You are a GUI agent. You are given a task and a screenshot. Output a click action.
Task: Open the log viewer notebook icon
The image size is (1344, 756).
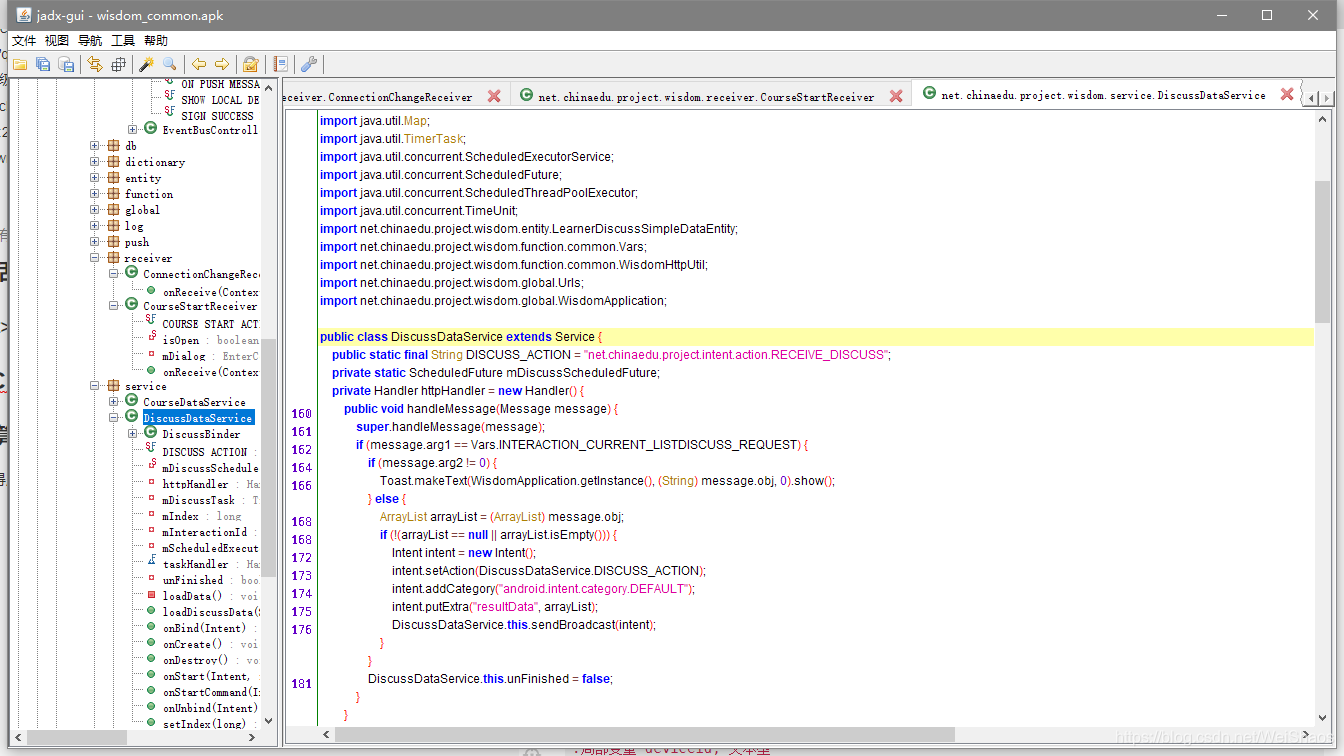click(x=281, y=64)
